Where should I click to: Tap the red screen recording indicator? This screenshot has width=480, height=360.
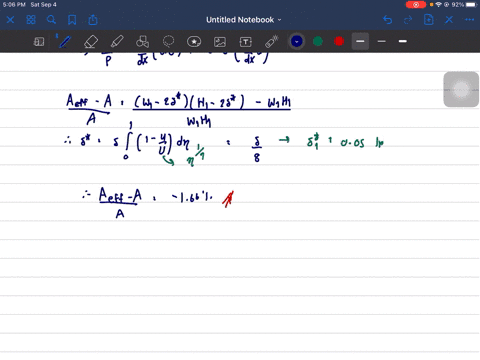click(x=416, y=5)
